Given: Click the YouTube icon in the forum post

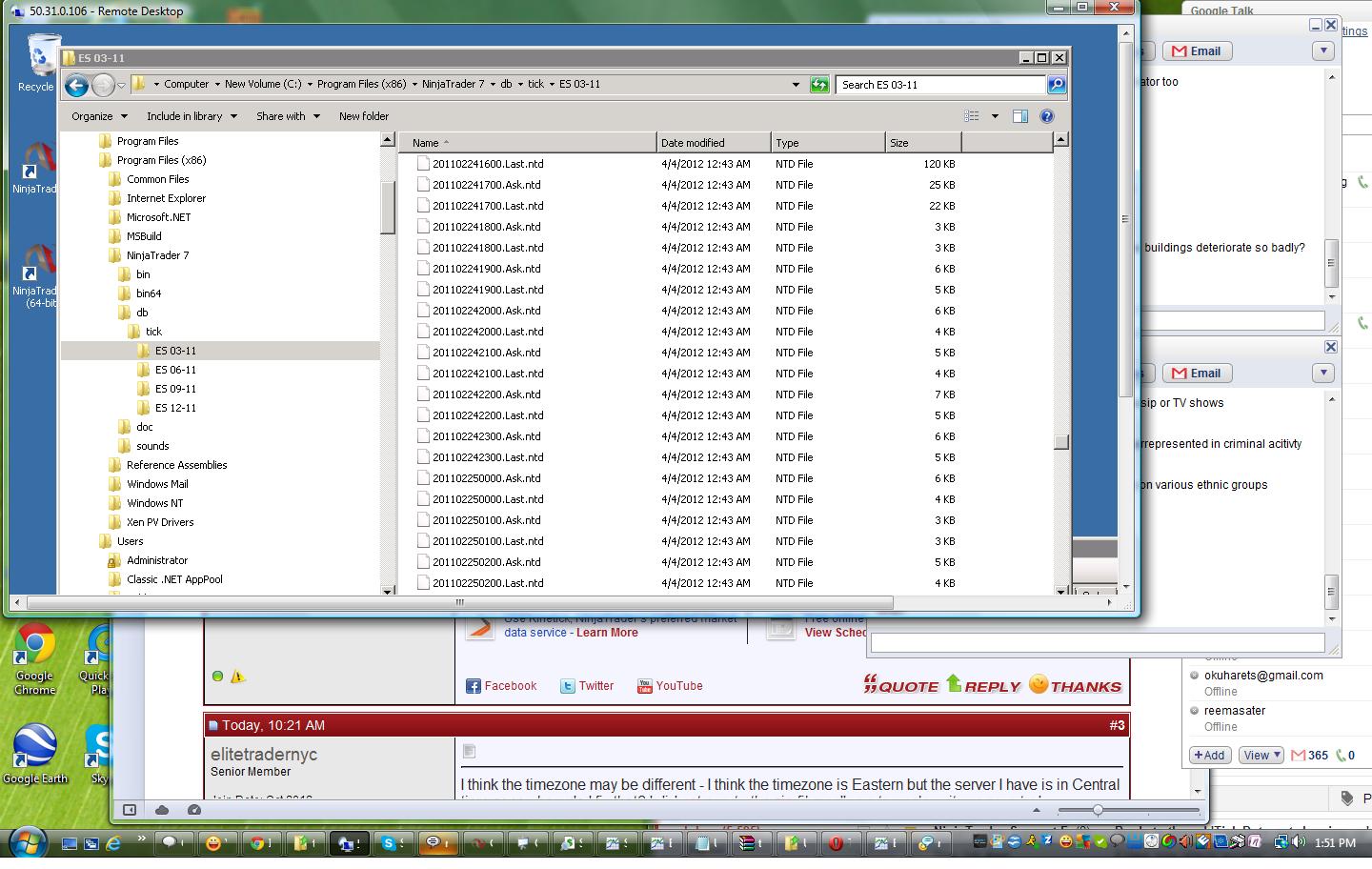Looking at the screenshot, I should [x=645, y=686].
